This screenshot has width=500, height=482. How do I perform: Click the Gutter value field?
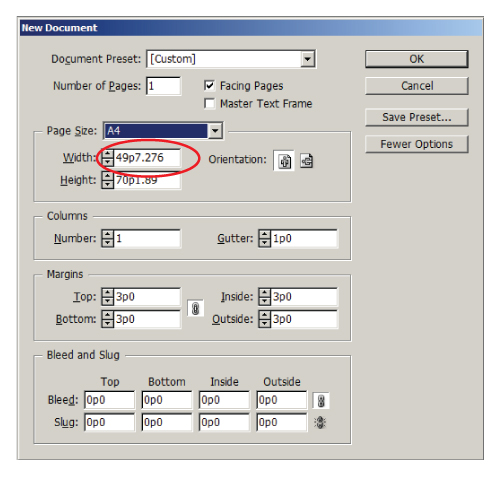304,238
